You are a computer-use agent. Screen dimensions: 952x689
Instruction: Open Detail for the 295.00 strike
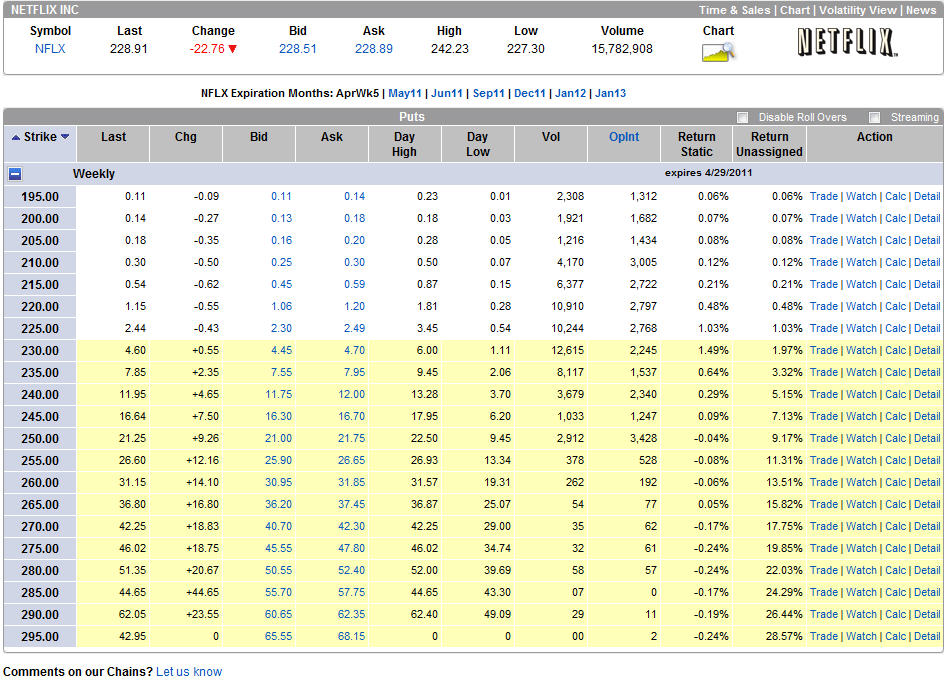[x=927, y=636]
